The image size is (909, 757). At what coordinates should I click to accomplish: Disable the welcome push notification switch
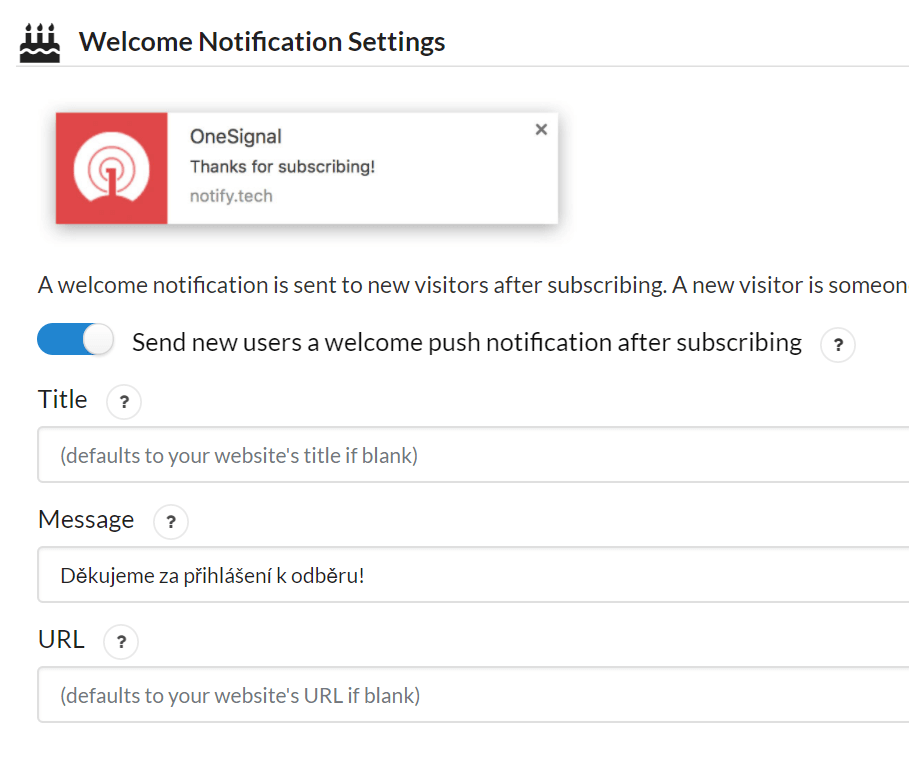[x=75, y=339]
